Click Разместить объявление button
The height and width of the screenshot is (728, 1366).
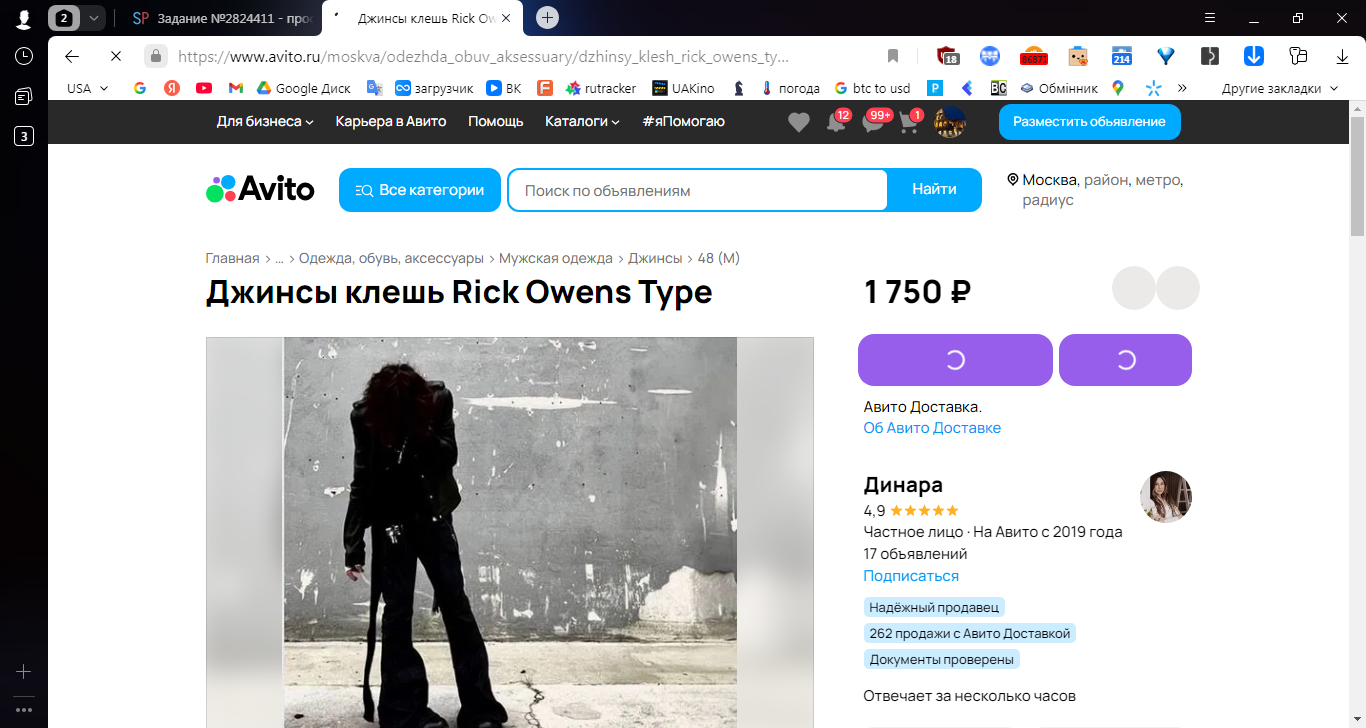point(1089,122)
